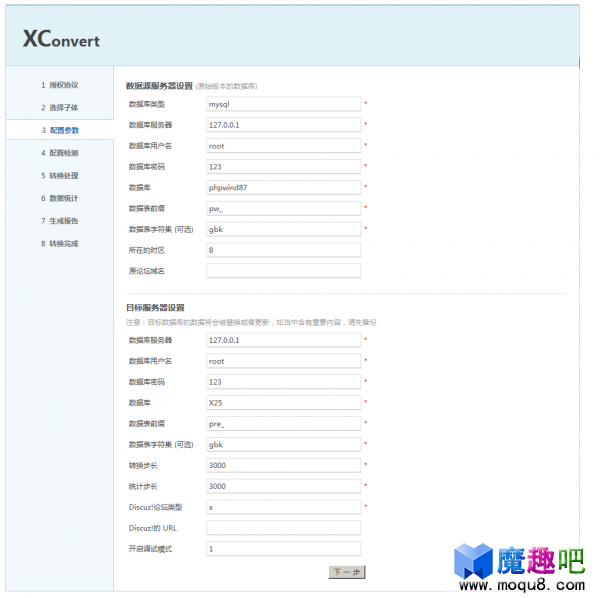This screenshot has width=600, height=598.
Task: Click target 数据库密码 field under 目标服务器设置
Action: pyautogui.click(x=284, y=382)
